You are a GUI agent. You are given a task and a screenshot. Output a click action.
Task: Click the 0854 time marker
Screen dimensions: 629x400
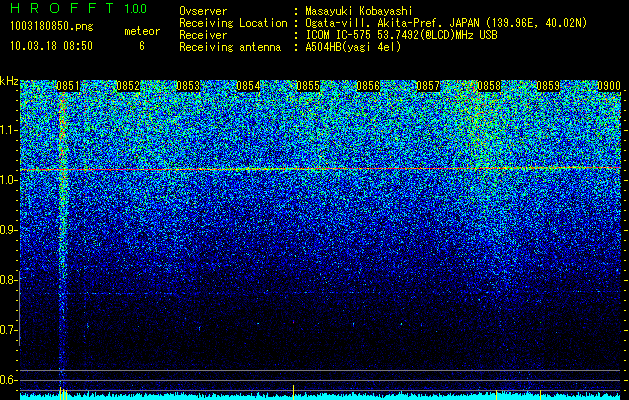tap(248, 86)
